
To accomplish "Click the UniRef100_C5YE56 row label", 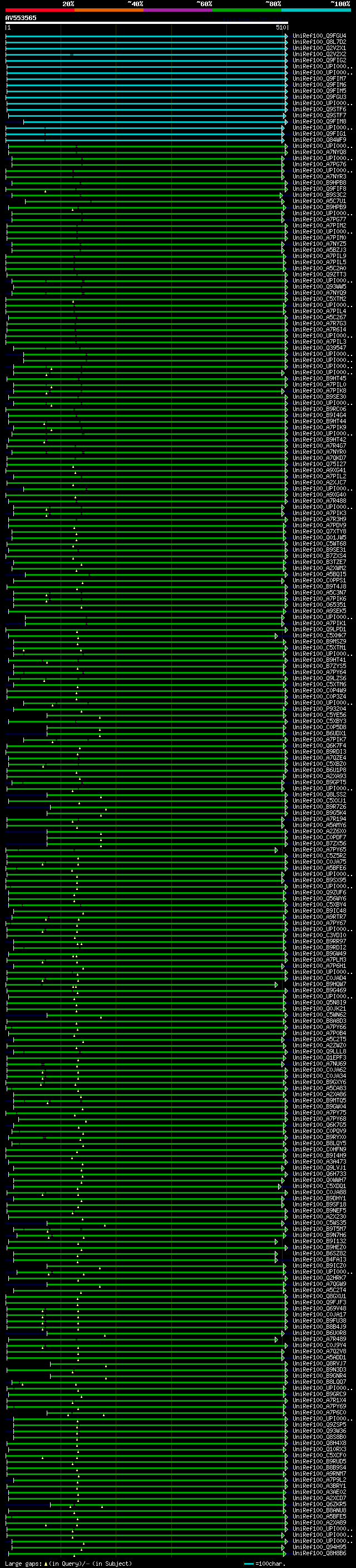I will [x=319, y=715].
